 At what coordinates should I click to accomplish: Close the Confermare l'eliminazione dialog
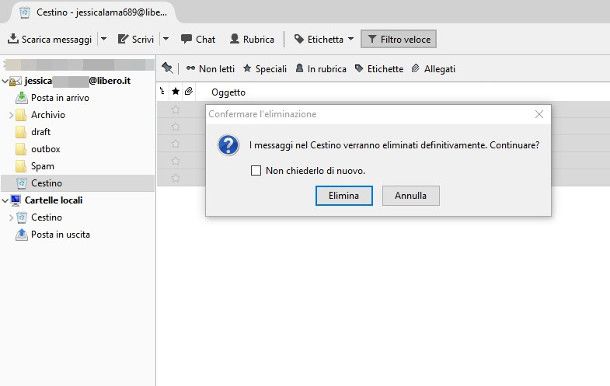tap(539, 114)
